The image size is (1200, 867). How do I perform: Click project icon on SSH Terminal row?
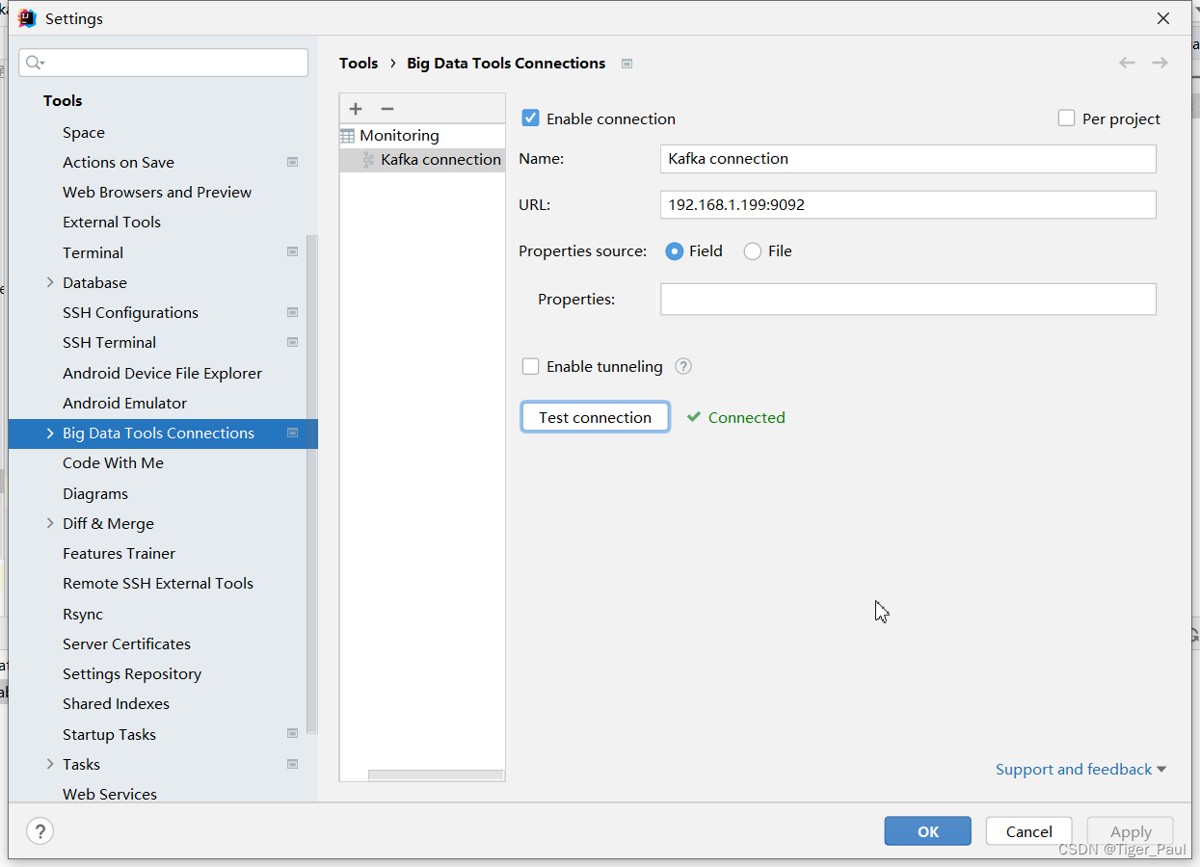pos(292,342)
